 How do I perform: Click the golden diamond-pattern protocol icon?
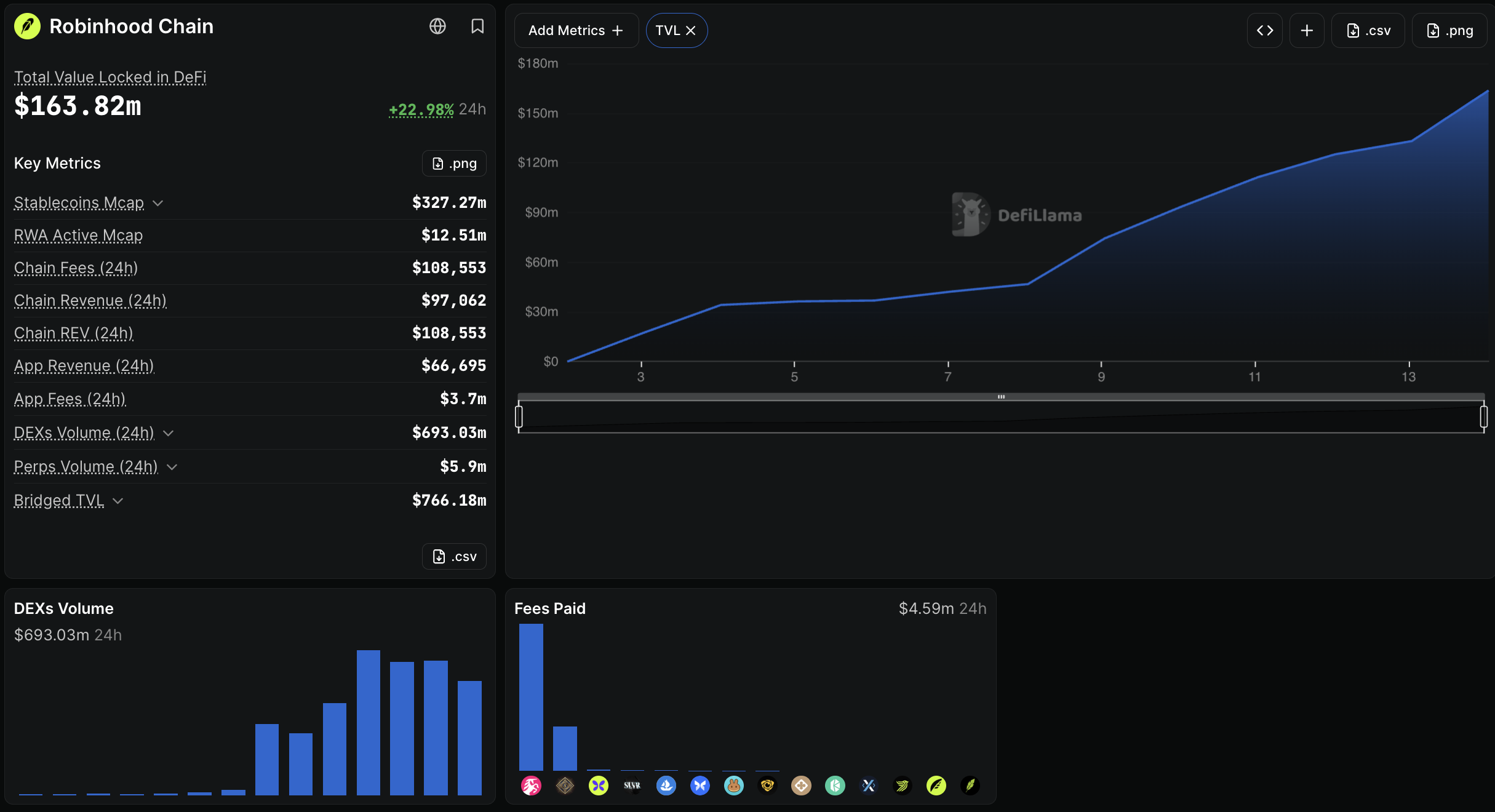(565, 786)
